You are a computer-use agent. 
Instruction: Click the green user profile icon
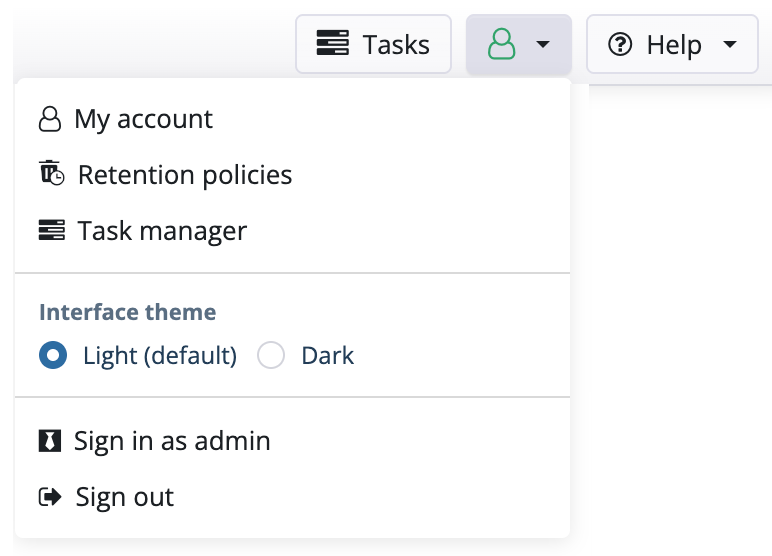(502, 44)
